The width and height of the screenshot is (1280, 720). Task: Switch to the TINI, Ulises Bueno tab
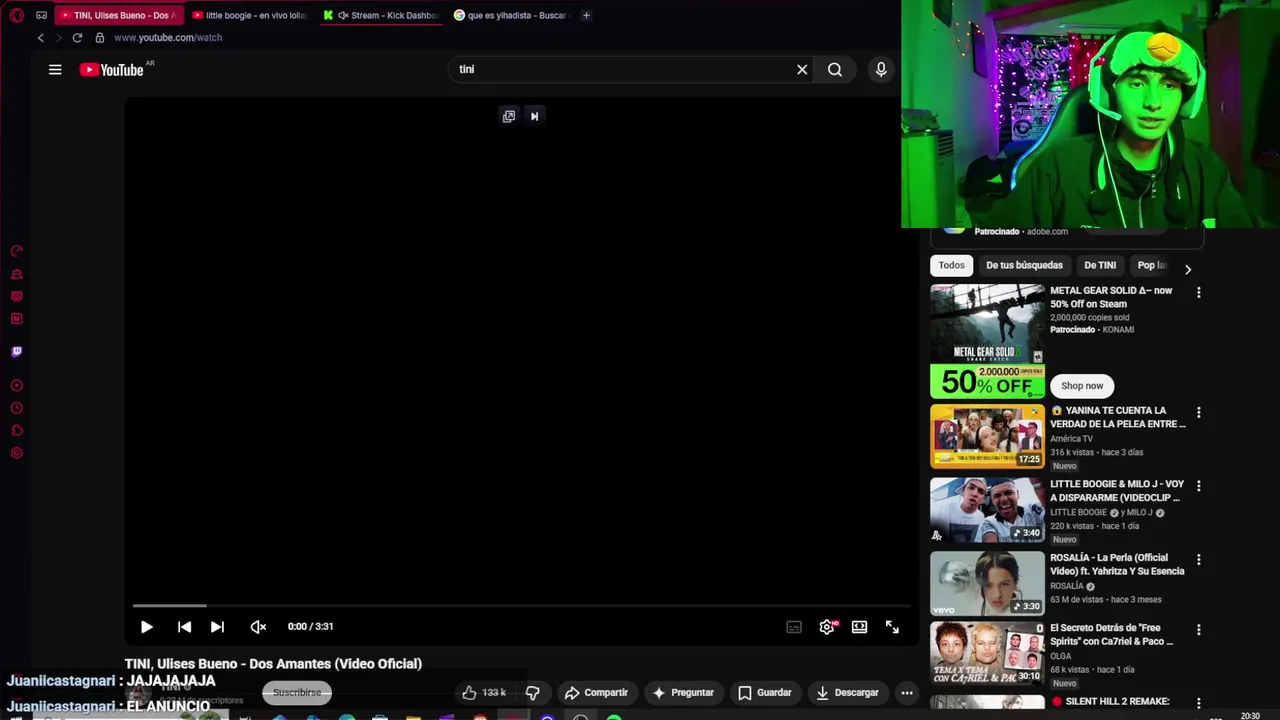(117, 15)
